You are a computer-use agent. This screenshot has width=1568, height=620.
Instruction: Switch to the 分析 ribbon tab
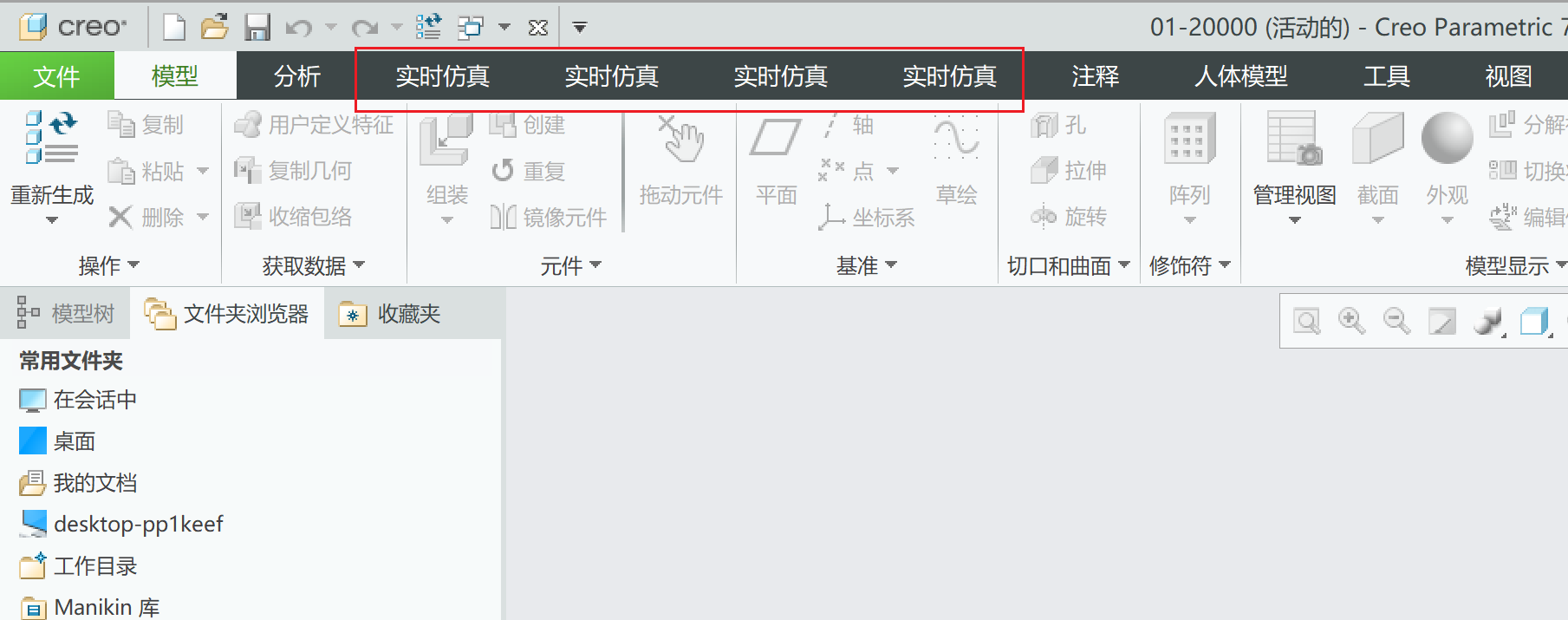(296, 76)
